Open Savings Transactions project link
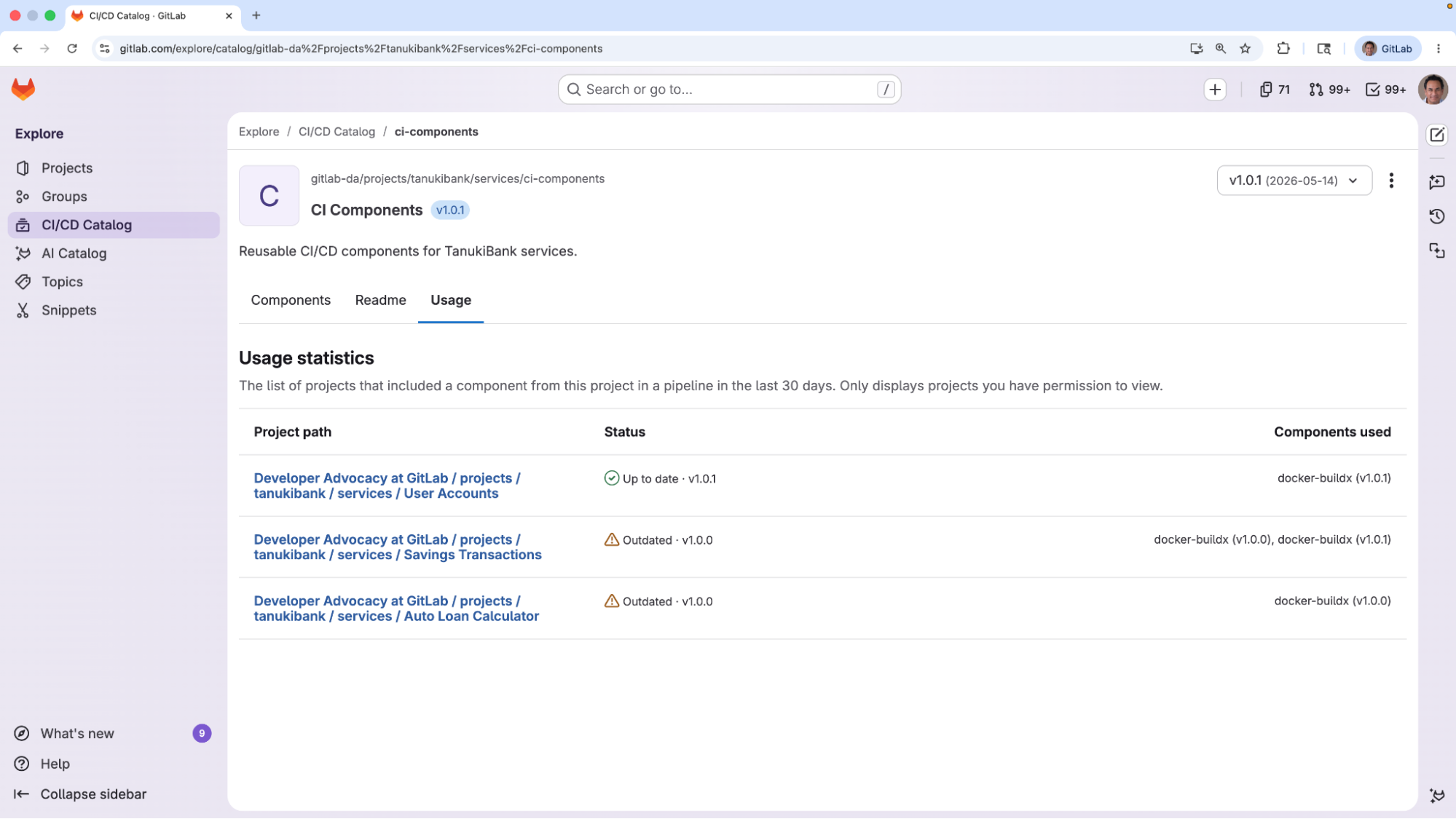 pos(398,547)
